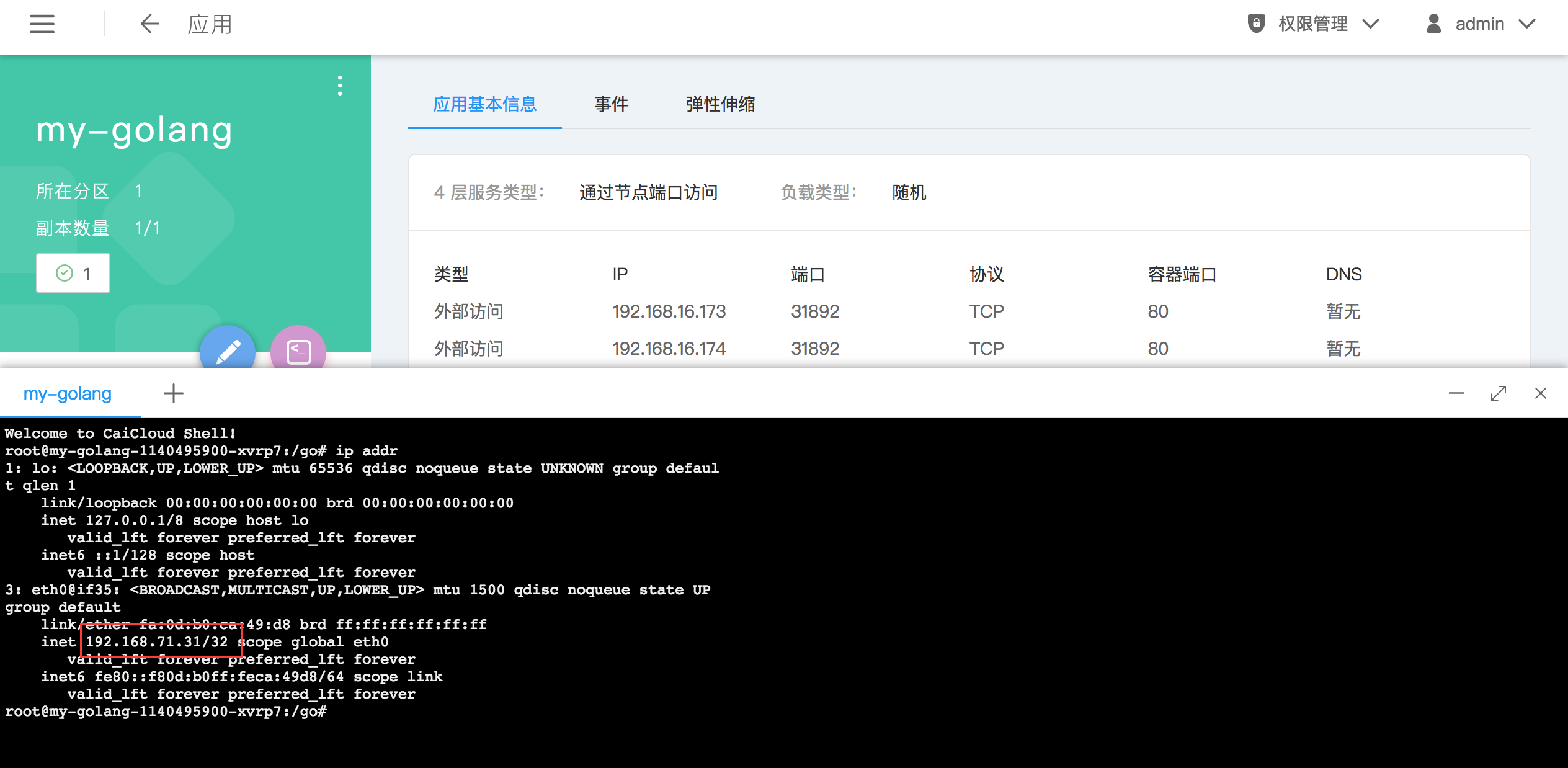Switch to the 弹性伸缩 tab
The image size is (1568, 768).
click(x=720, y=104)
